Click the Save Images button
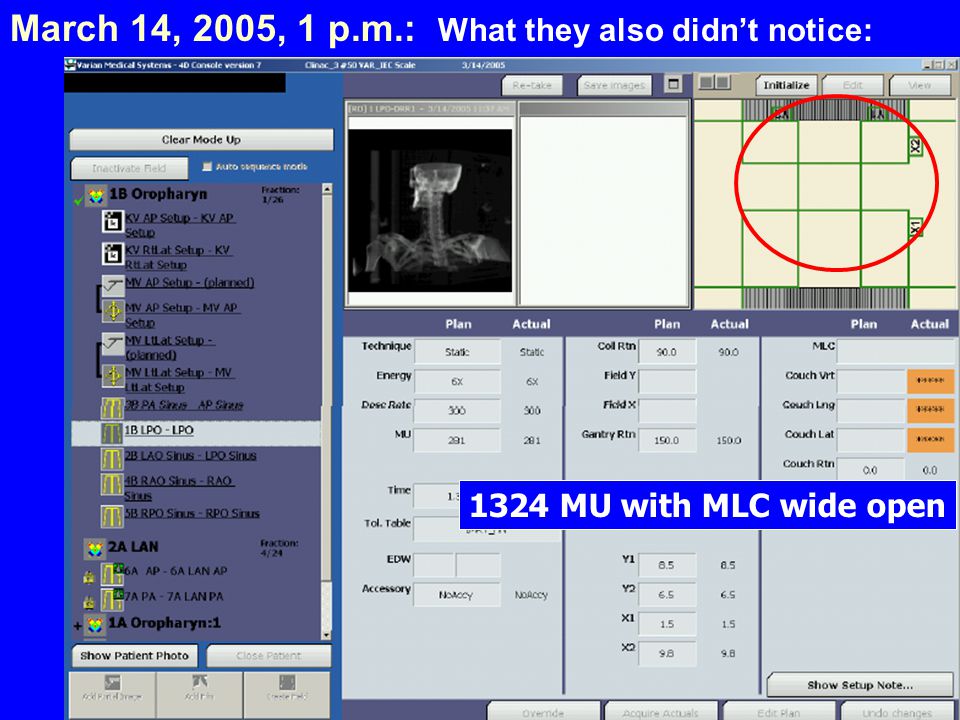This screenshot has height=720, width=960. pos(614,85)
